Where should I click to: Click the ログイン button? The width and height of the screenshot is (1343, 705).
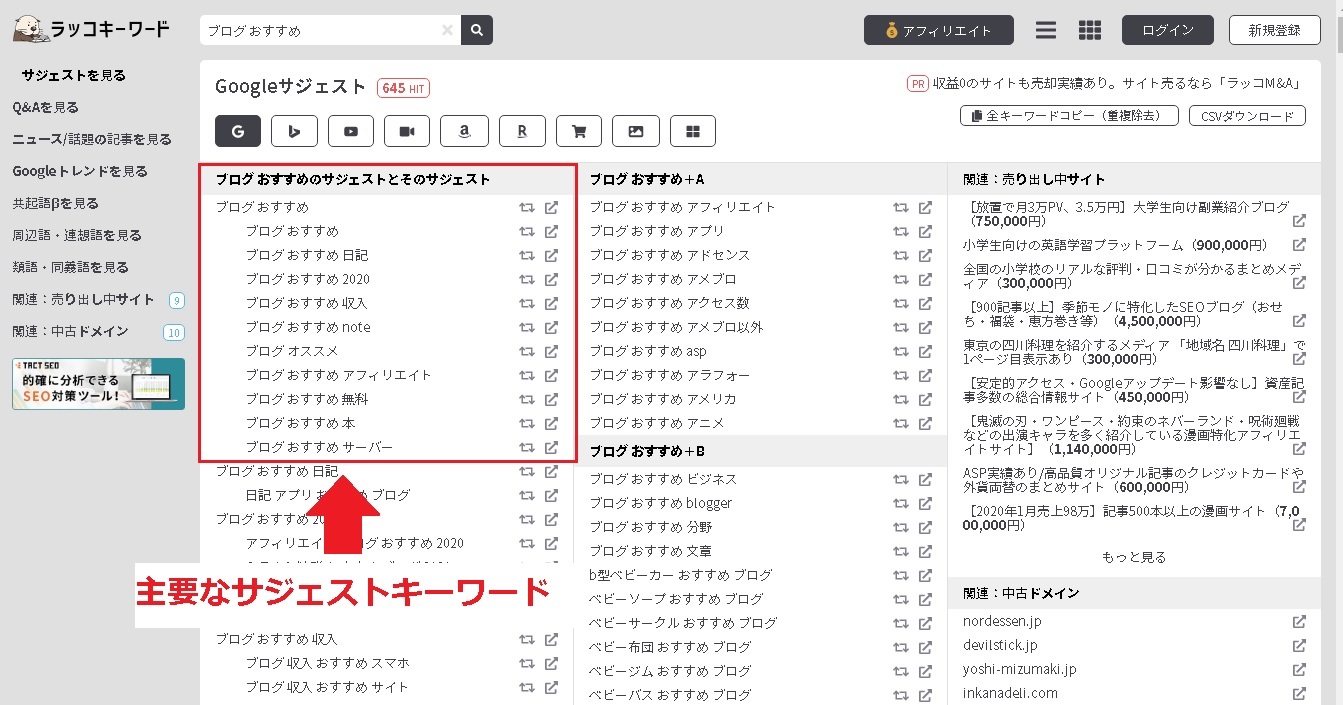point(1168,30)
